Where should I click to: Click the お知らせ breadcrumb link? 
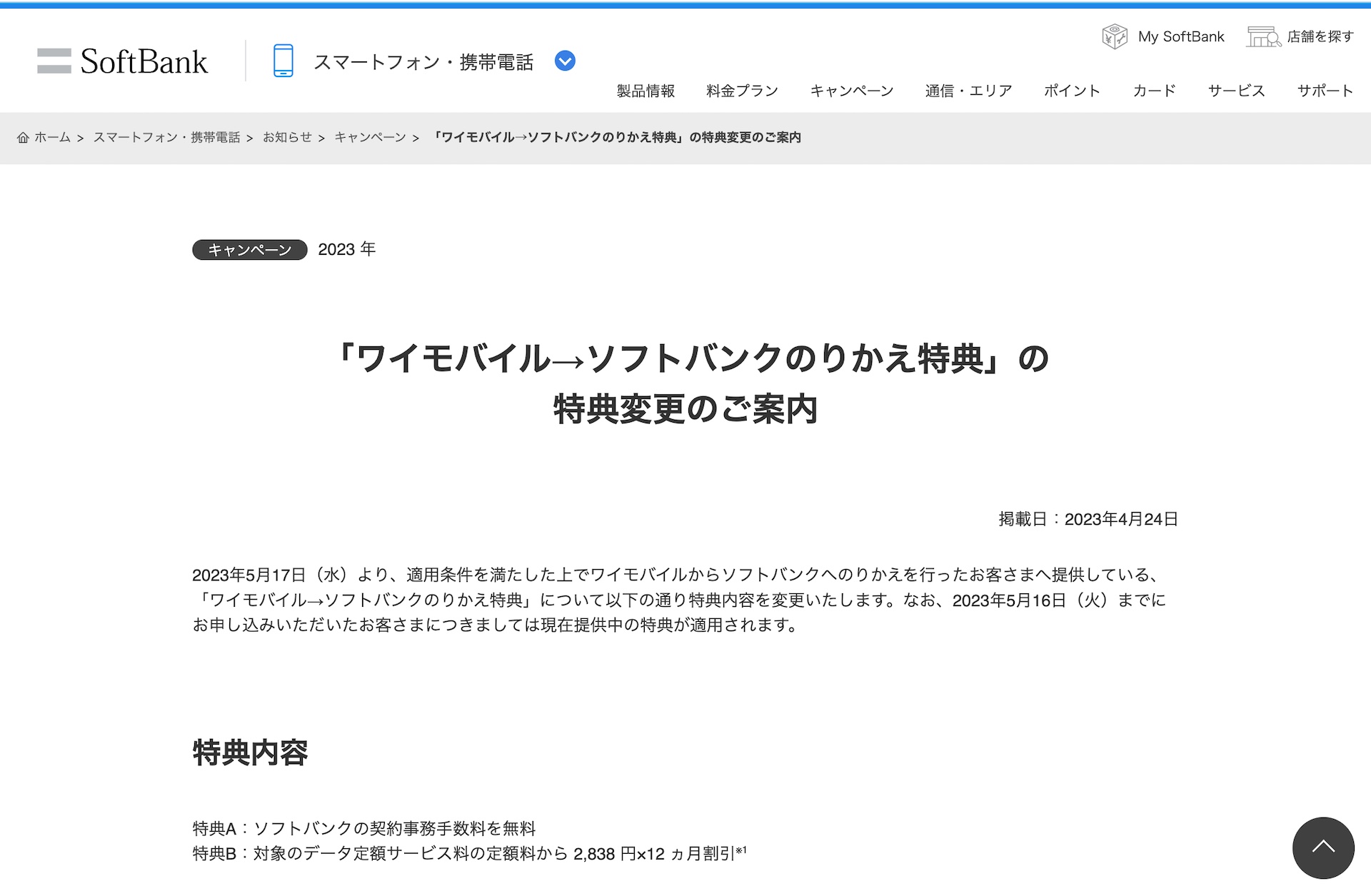pyautogui.click(x=287, y=137)
